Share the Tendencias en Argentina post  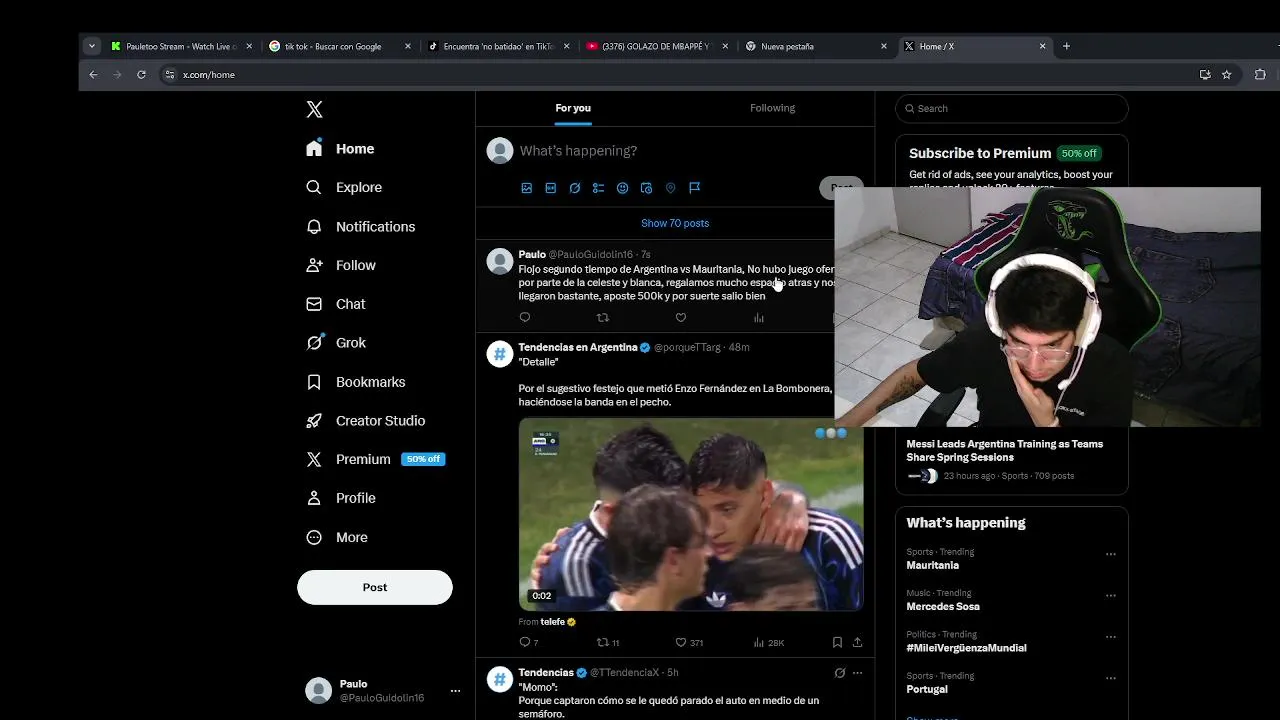(857, 643)
